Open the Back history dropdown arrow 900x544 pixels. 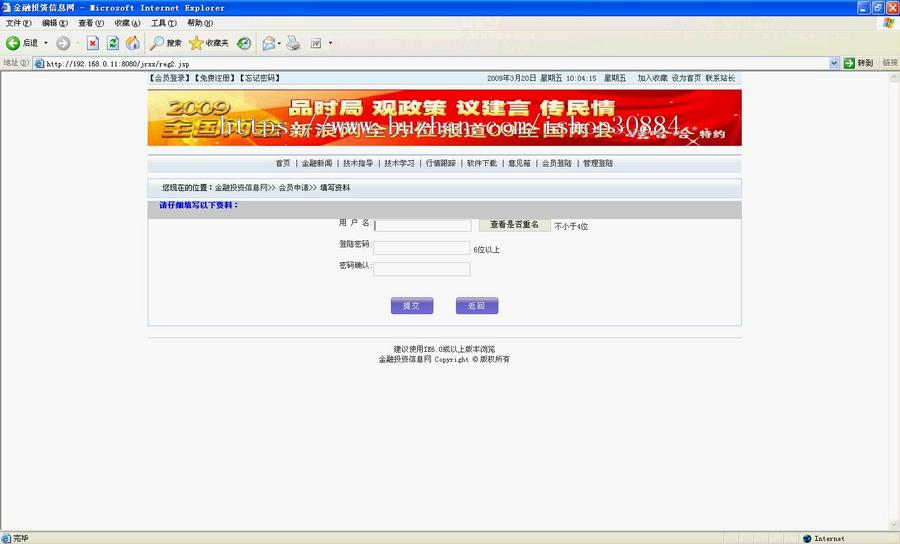(x=46, y=43)
